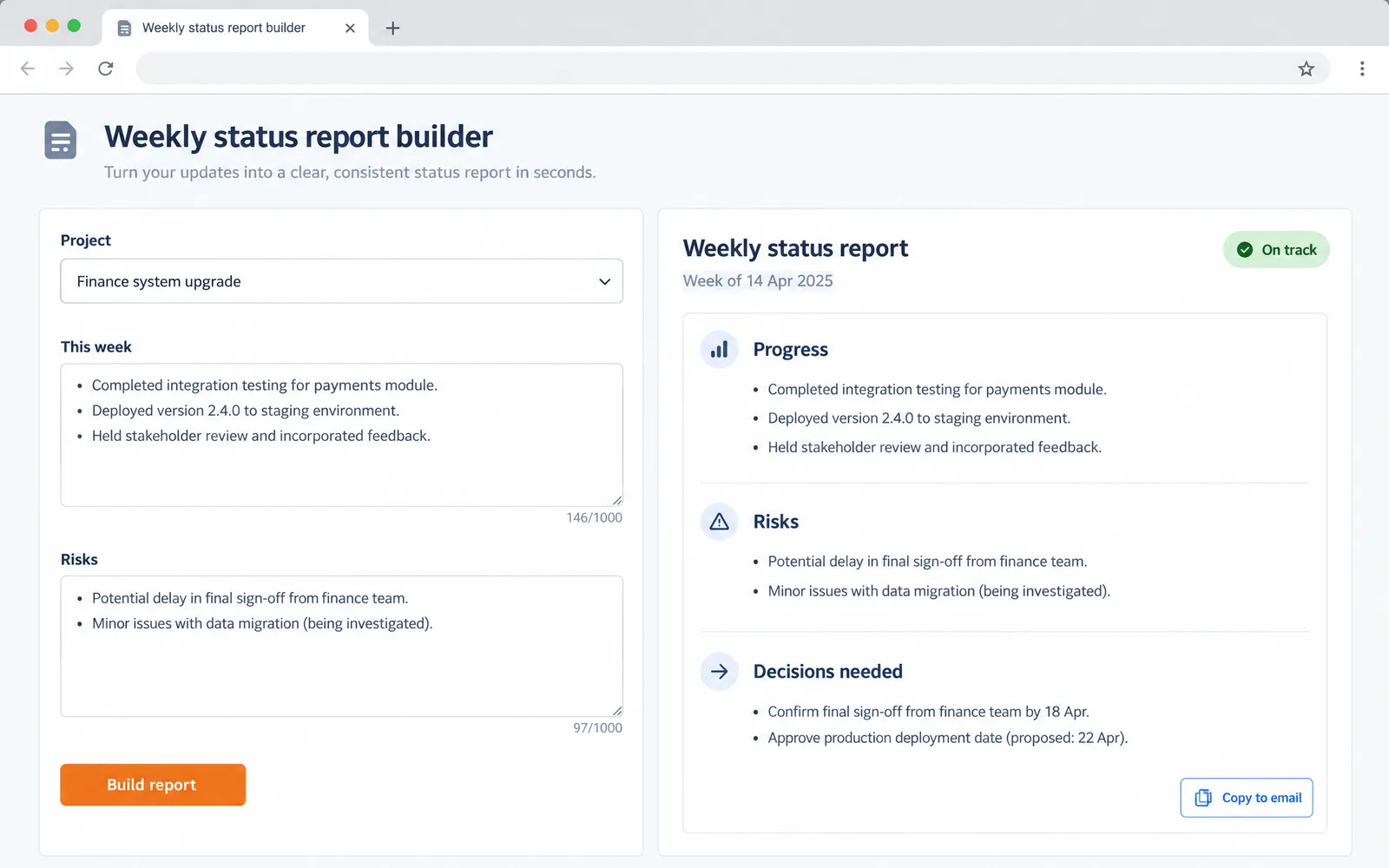This screenshot has height=868, width=1389.
Task: Click the 97/1000 character counter
Action: (598, 727)
